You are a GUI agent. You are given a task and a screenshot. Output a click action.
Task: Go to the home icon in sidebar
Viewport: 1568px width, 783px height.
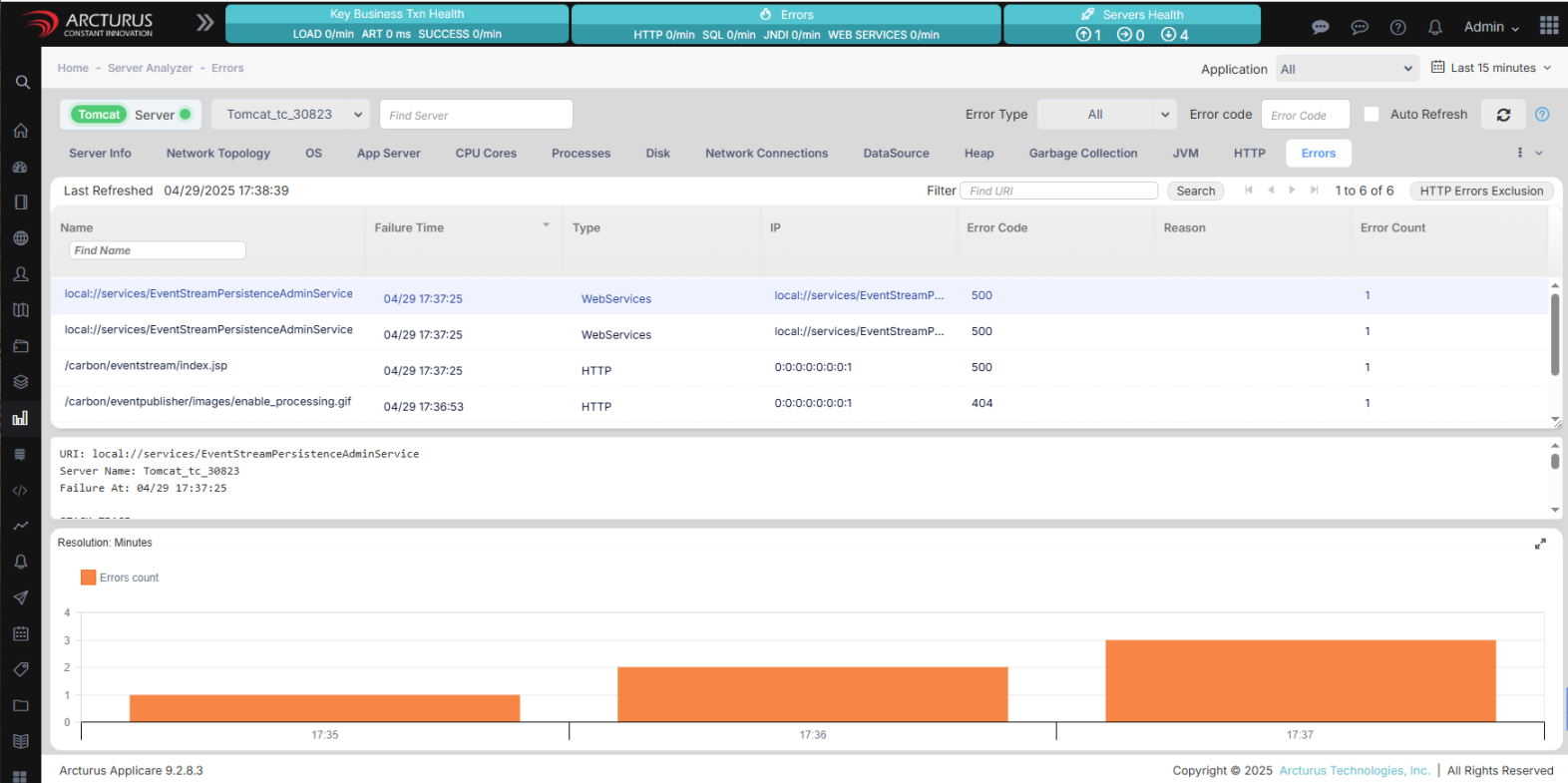20,131
